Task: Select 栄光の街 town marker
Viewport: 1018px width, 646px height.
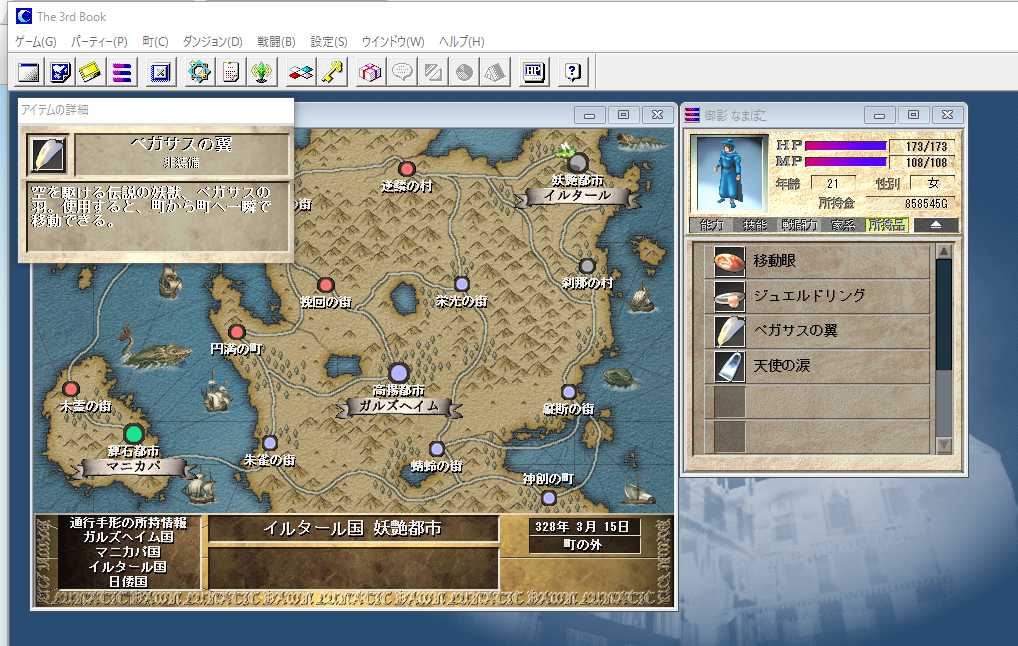Action: pos(462,284)
